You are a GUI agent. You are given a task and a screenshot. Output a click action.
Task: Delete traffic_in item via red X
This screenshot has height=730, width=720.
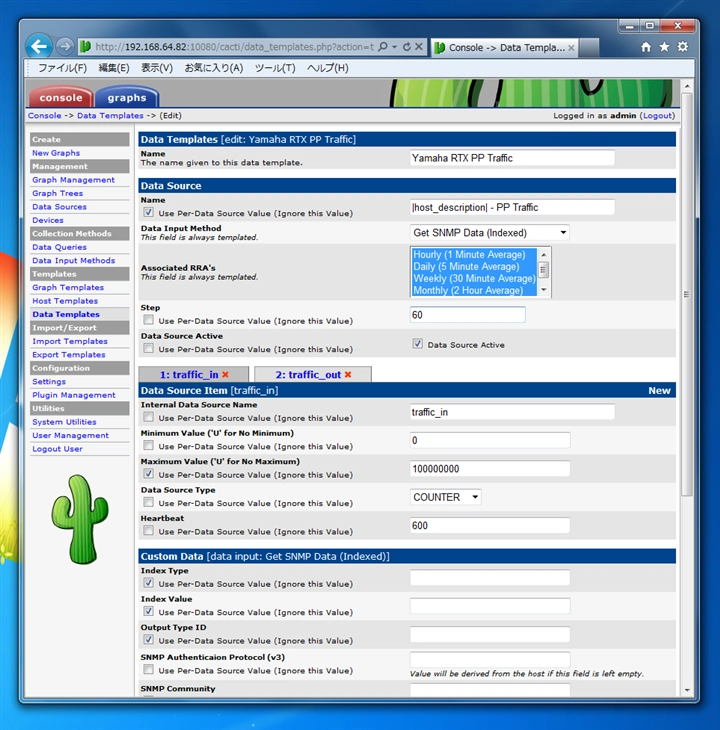click(225, 374)
